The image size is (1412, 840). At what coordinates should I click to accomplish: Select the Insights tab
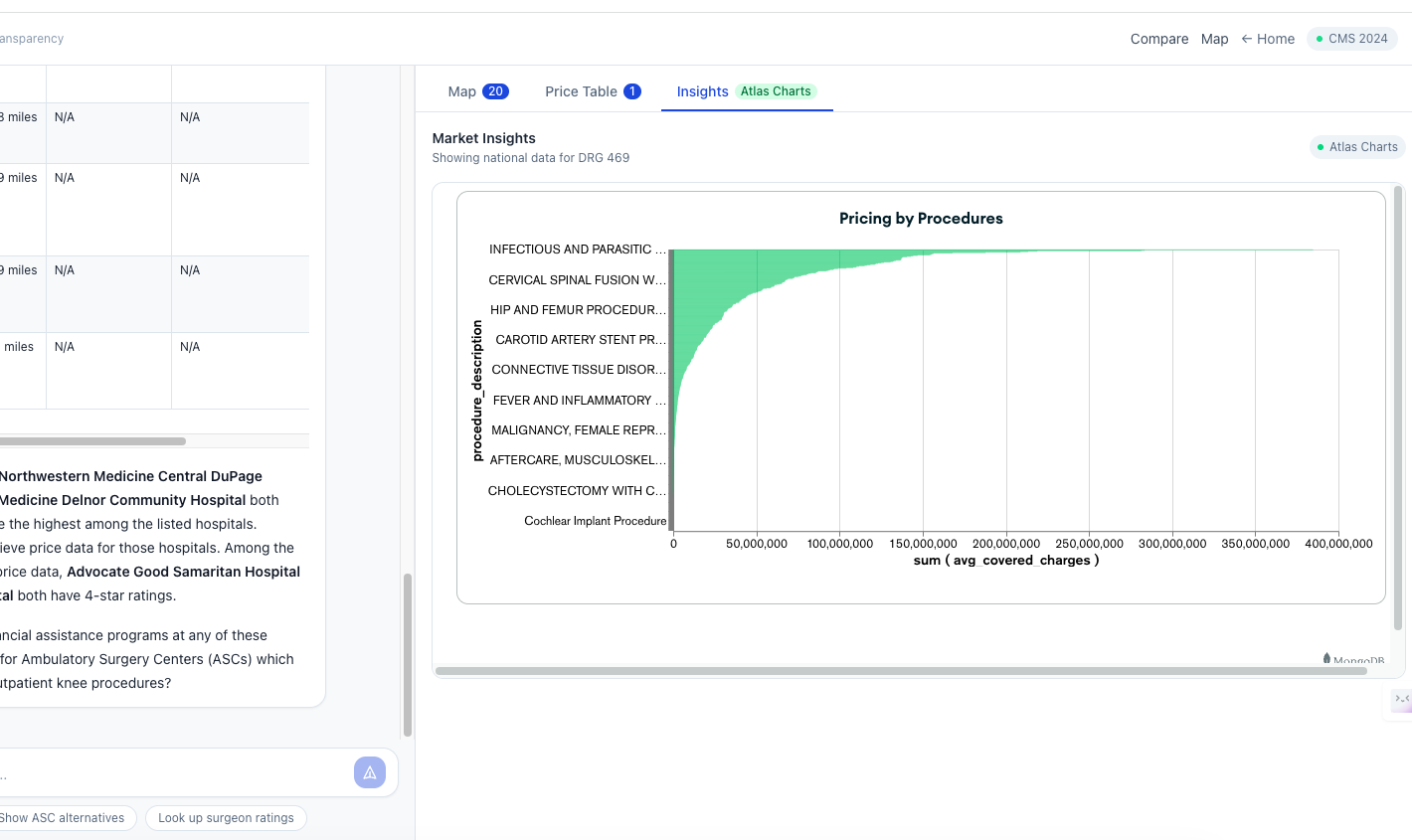(747, 91)
